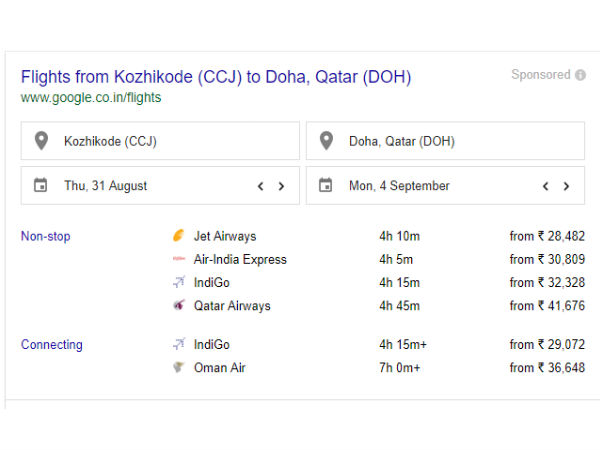Go to previous departure date
Screen dimensions: 600x450
[x=260, y=186]
